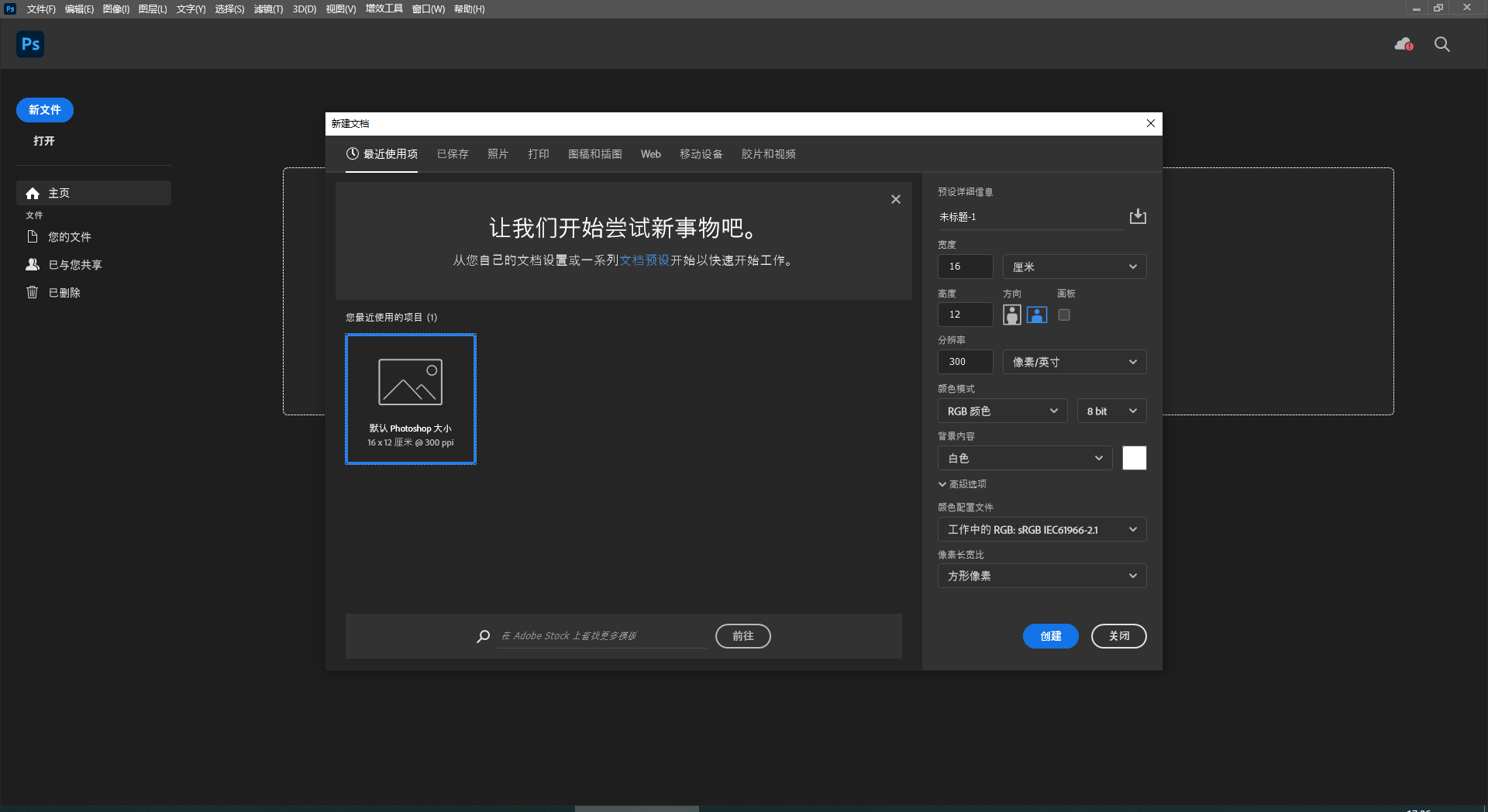Click the Photoshop logo icon top left
The image size is (1488, 812).
point(30,44)
